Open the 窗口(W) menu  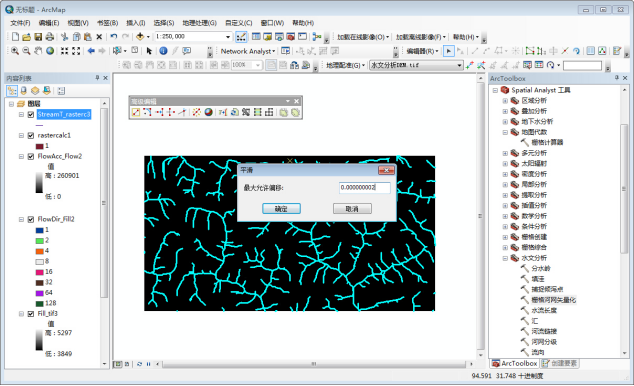click(x=272, y=23)
